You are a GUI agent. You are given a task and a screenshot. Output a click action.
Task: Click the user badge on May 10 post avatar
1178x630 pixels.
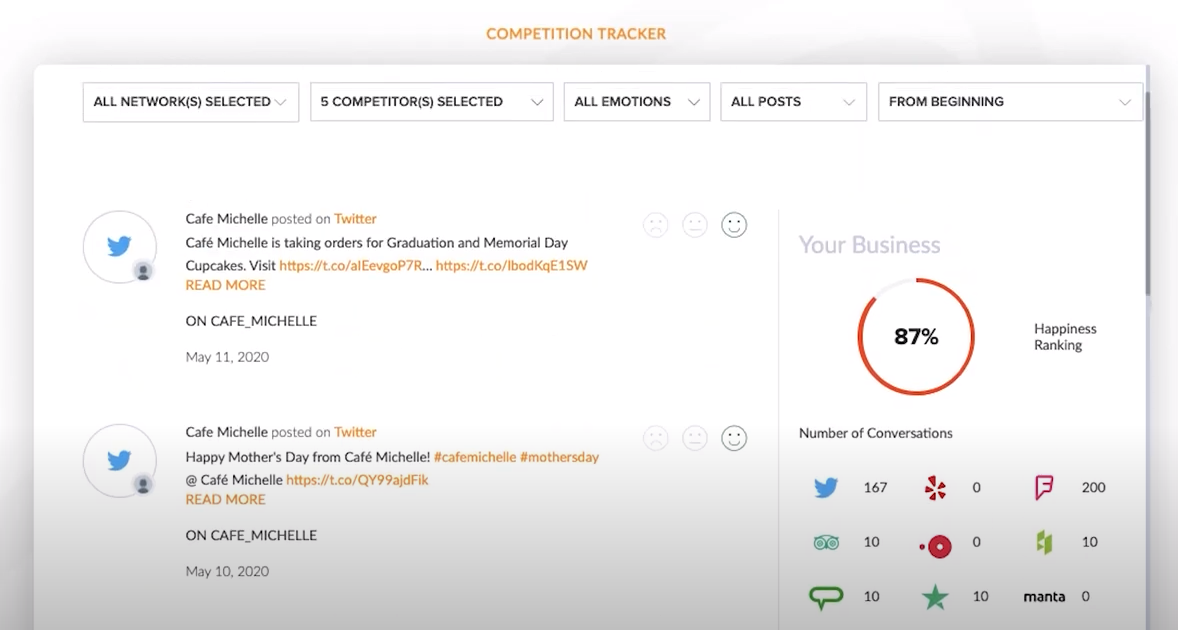143,485
